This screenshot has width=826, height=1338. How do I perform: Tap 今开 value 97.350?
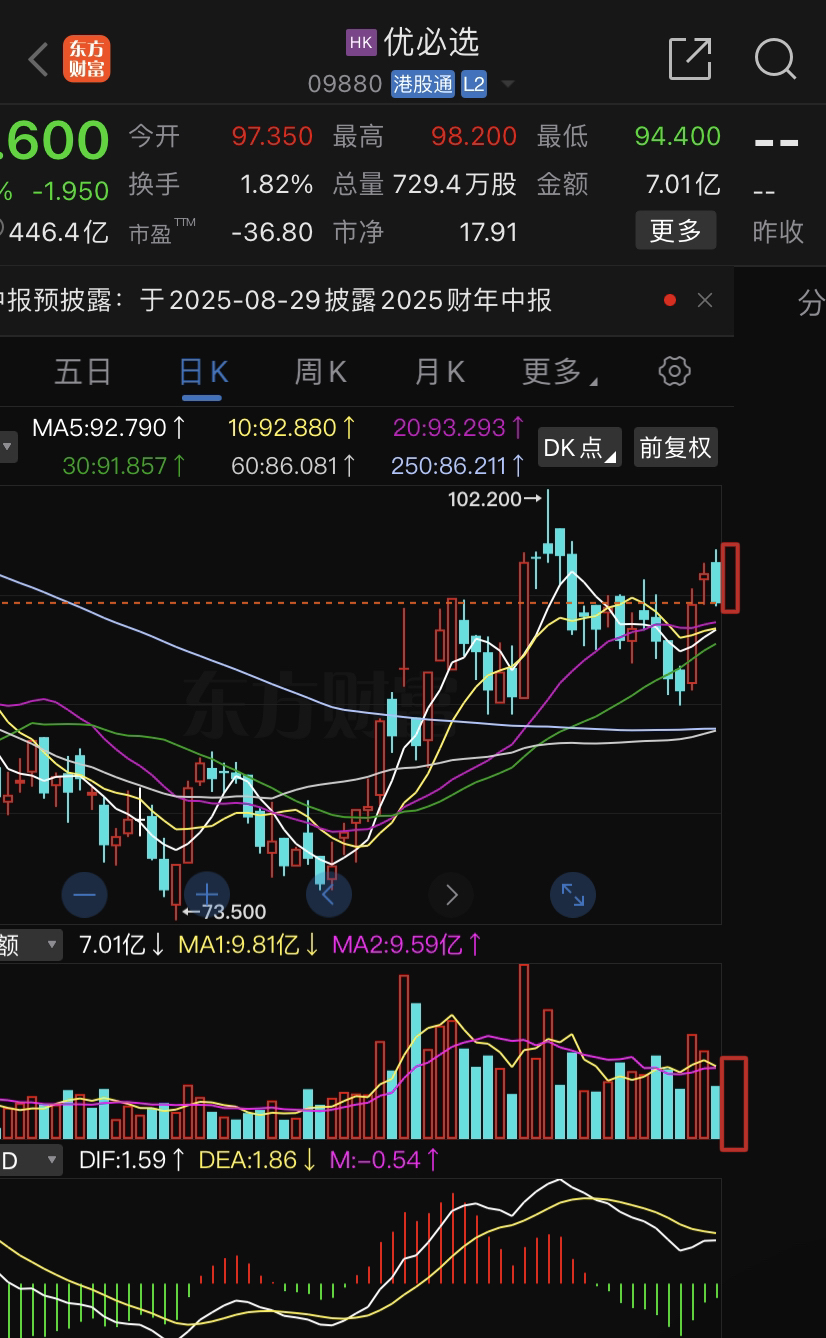pos(272,136)
